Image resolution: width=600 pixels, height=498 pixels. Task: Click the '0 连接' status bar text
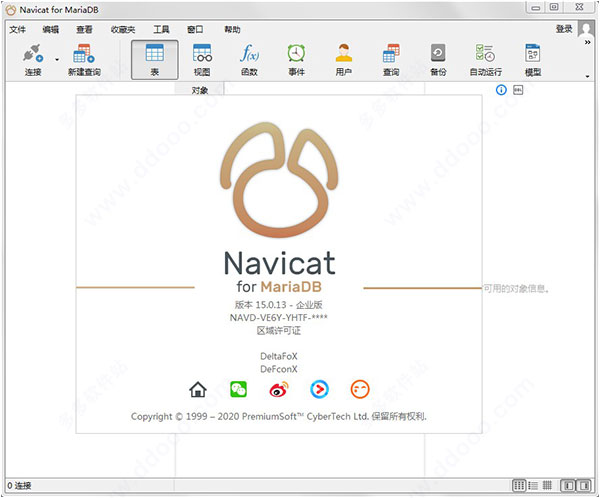pyautogui.click(x=19, y=485)
